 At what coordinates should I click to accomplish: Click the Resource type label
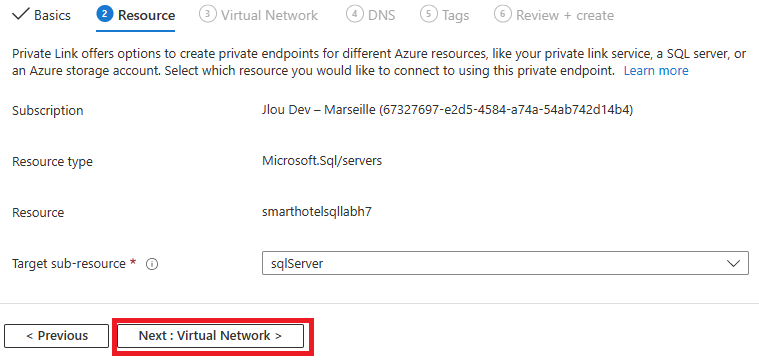pyautogui.click(x=52, y=162)
